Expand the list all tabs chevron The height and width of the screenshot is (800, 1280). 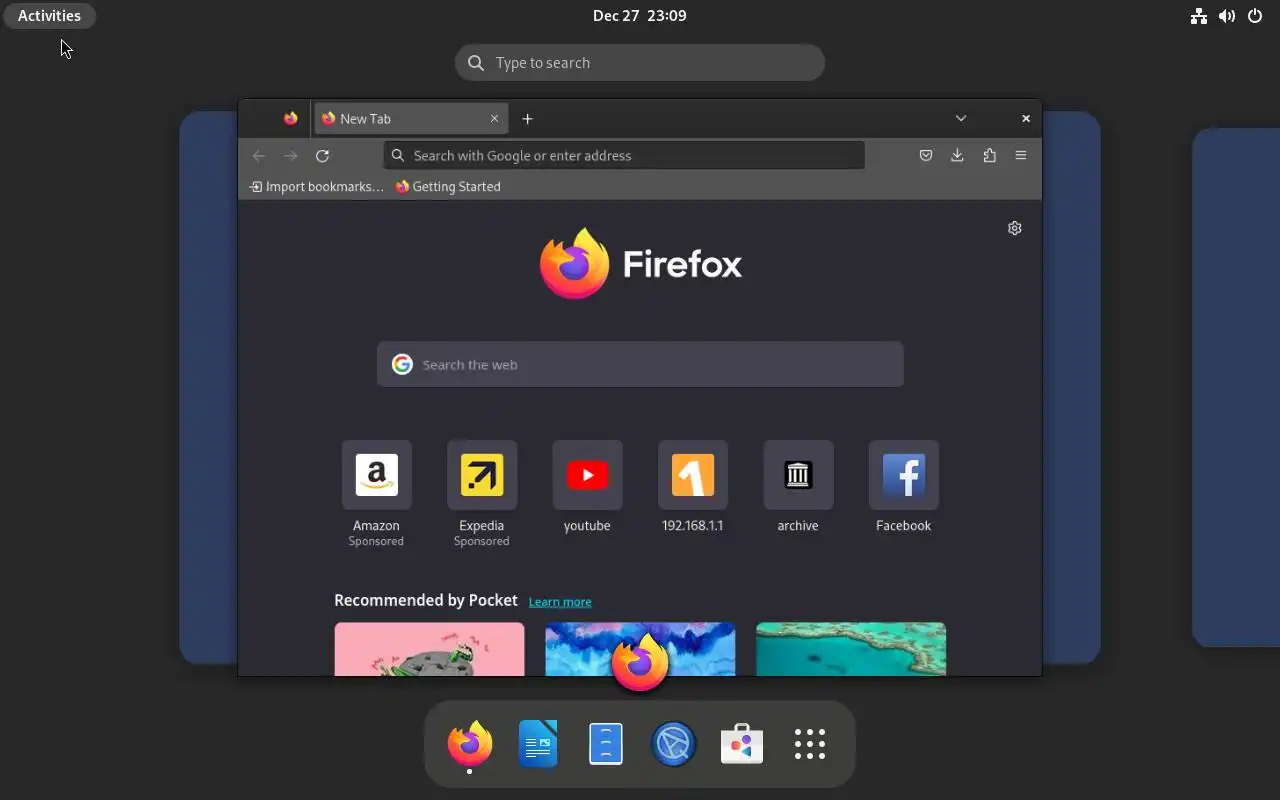[x=961, y=118]
